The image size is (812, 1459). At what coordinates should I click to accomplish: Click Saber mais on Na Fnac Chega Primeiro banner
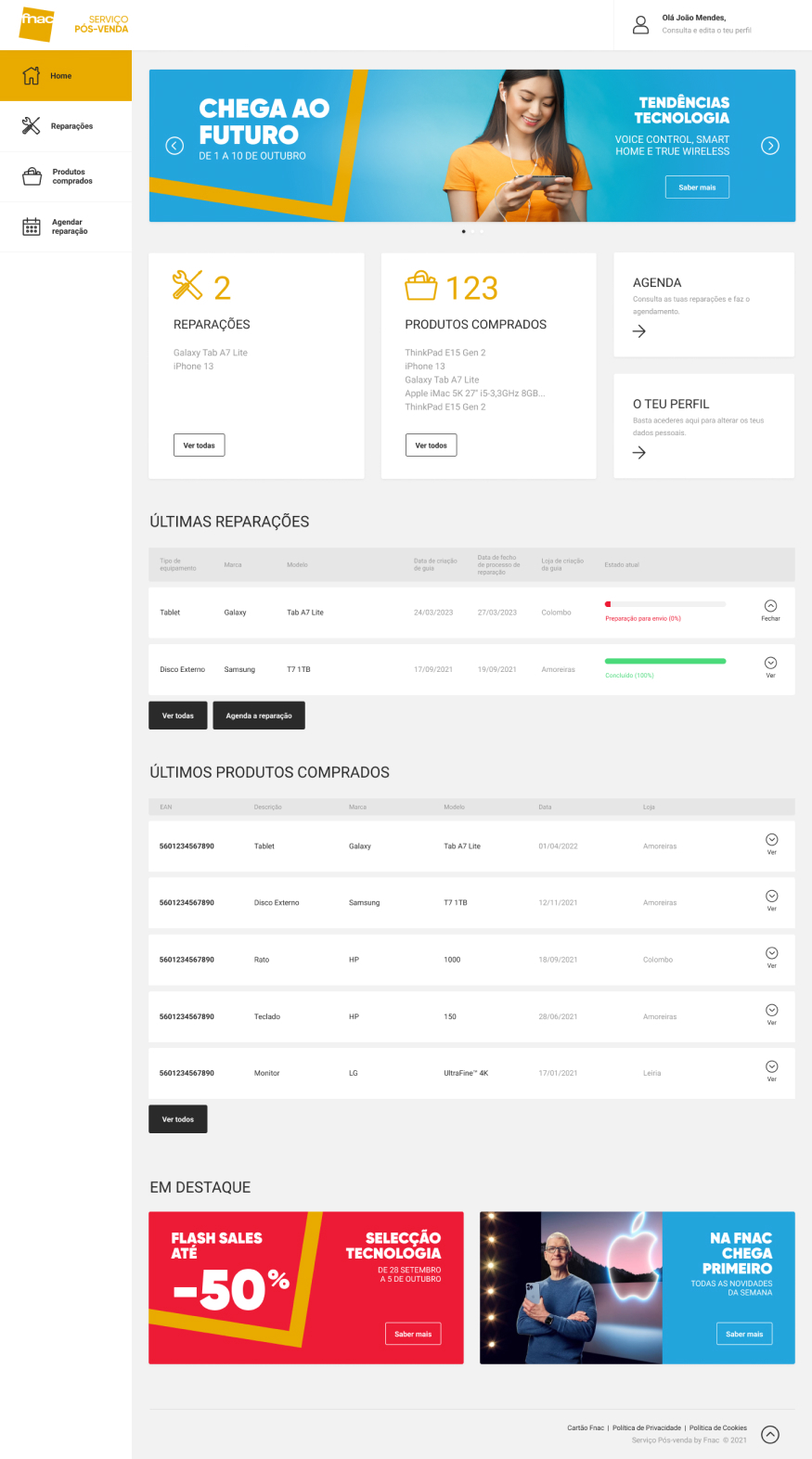(744, 1334)
